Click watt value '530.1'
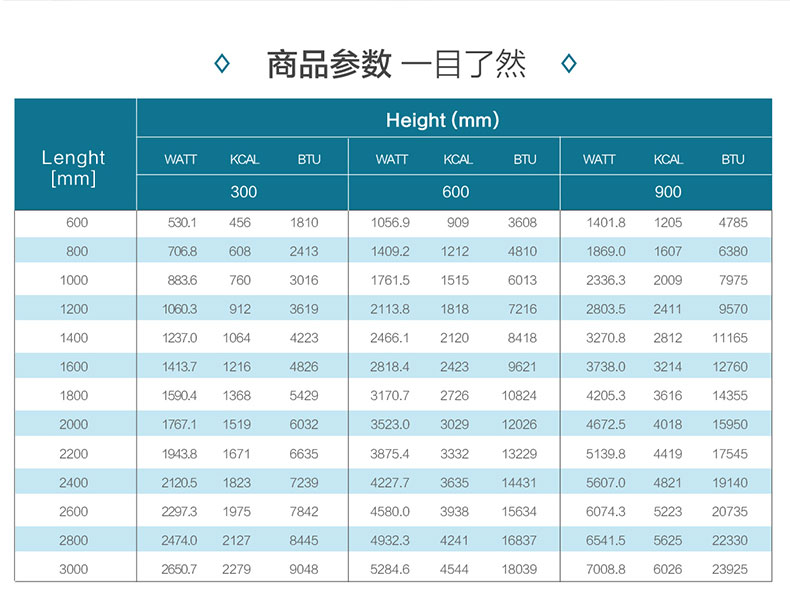 182,223
